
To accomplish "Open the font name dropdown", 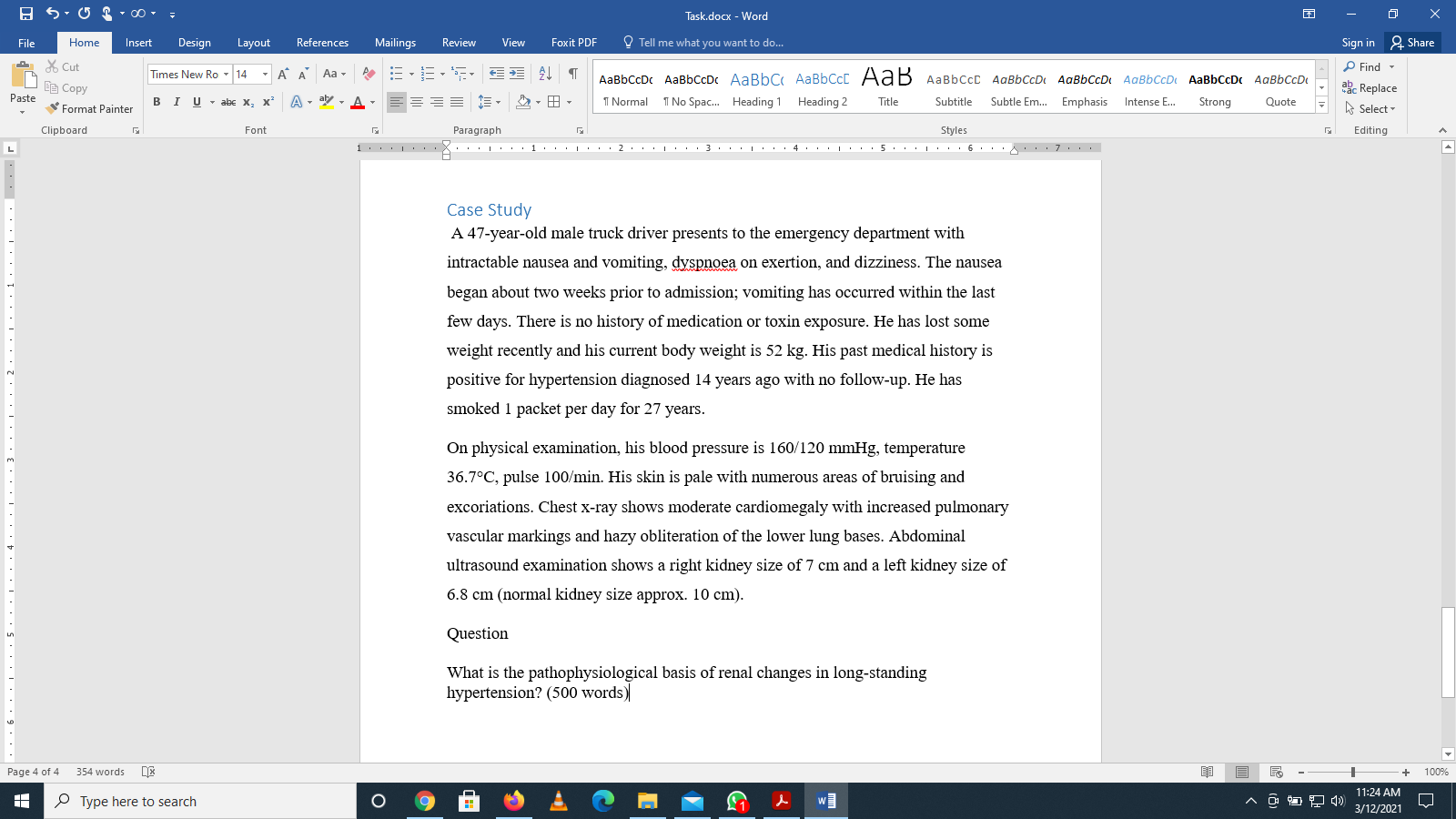I will tap(227, 74).
